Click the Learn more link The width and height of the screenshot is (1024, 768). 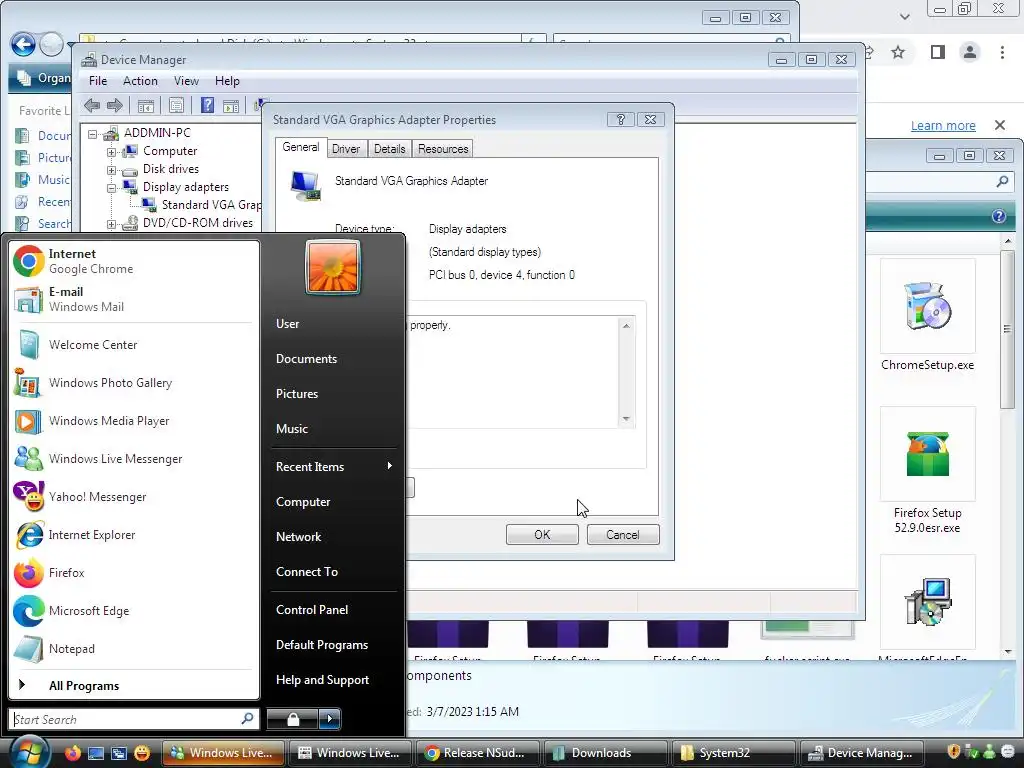(943, 125)
